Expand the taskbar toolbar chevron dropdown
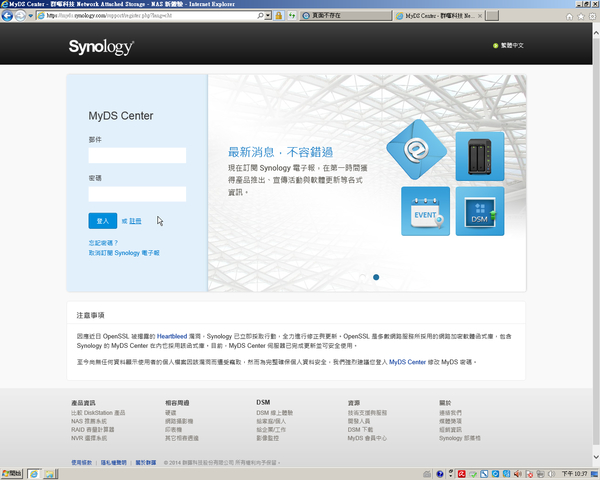Screen dimensions: 600x480 click(451, 474)
